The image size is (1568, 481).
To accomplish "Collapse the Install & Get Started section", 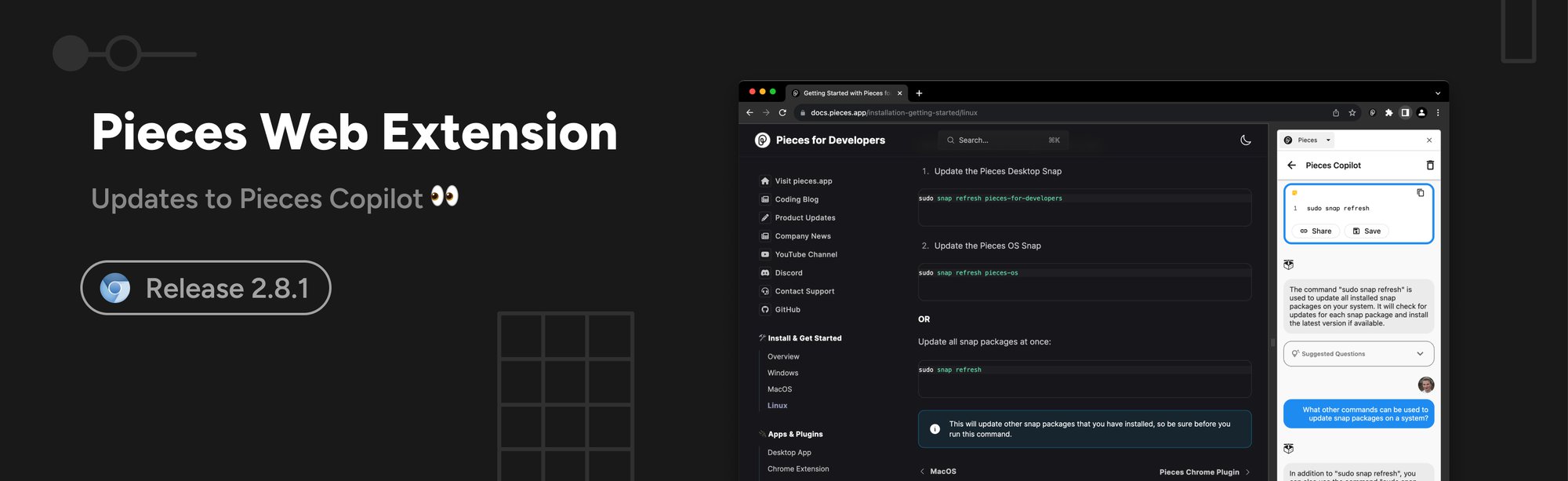I will (800, 338).
